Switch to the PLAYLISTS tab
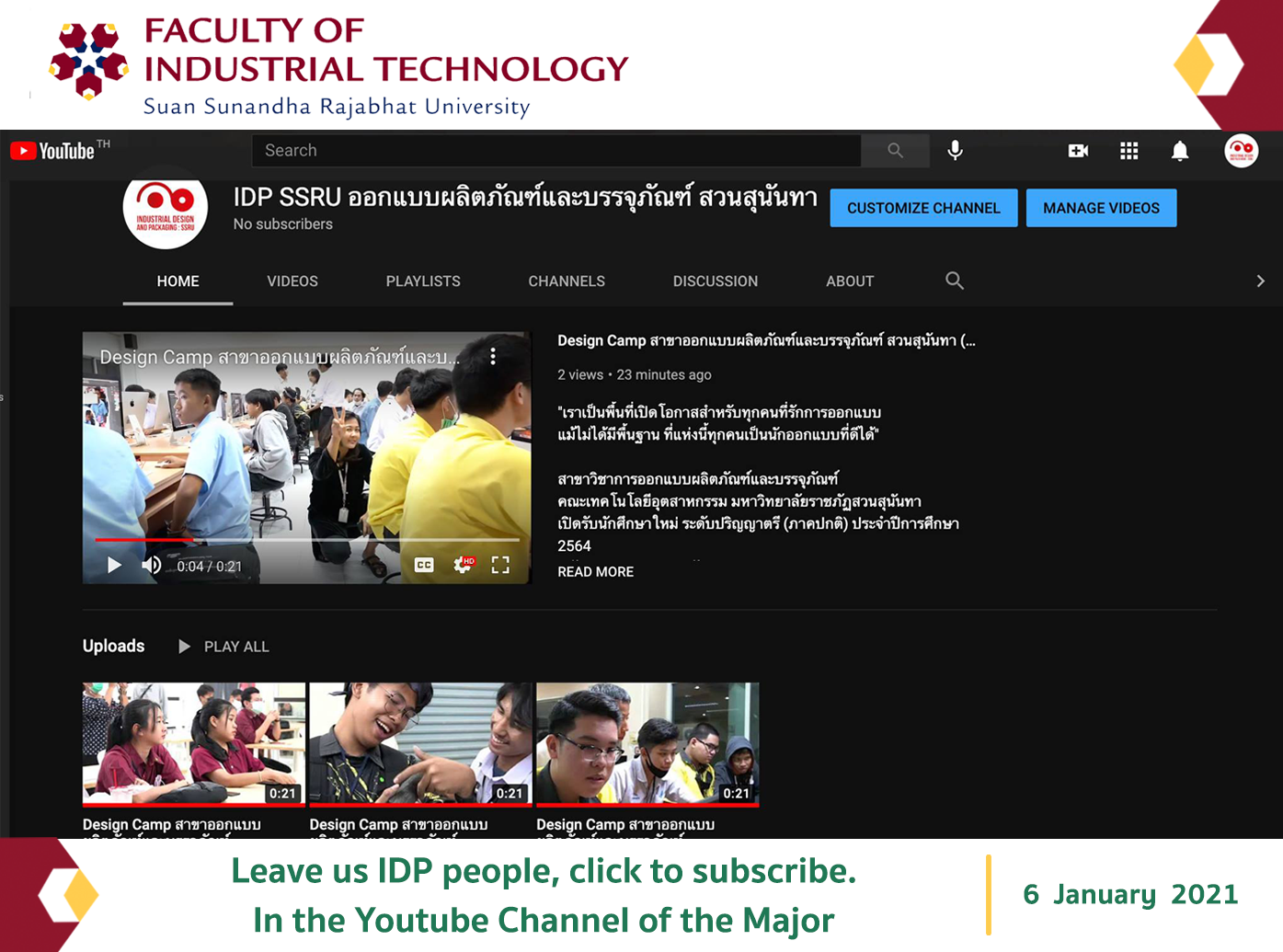 [x=423, y=281]
